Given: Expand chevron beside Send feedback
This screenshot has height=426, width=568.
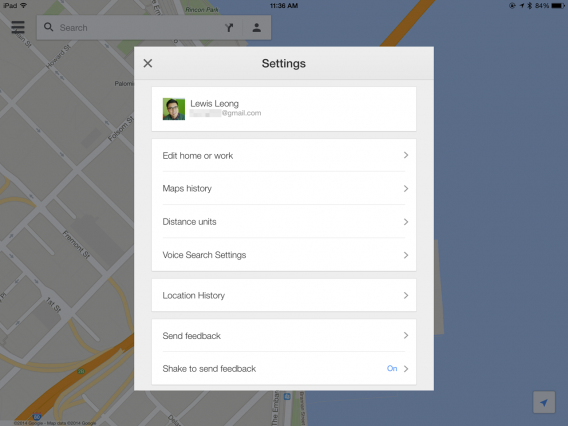Looking at the screenshot, I should (406, 336).
